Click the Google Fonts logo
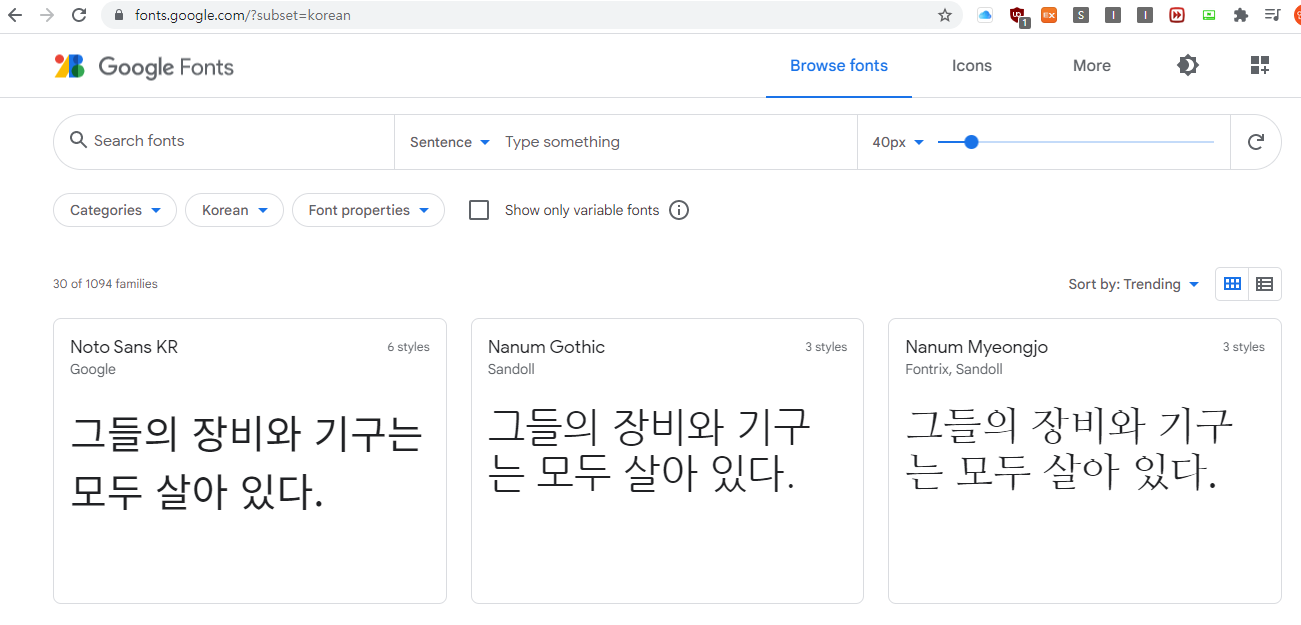 (x=144, y=67)
